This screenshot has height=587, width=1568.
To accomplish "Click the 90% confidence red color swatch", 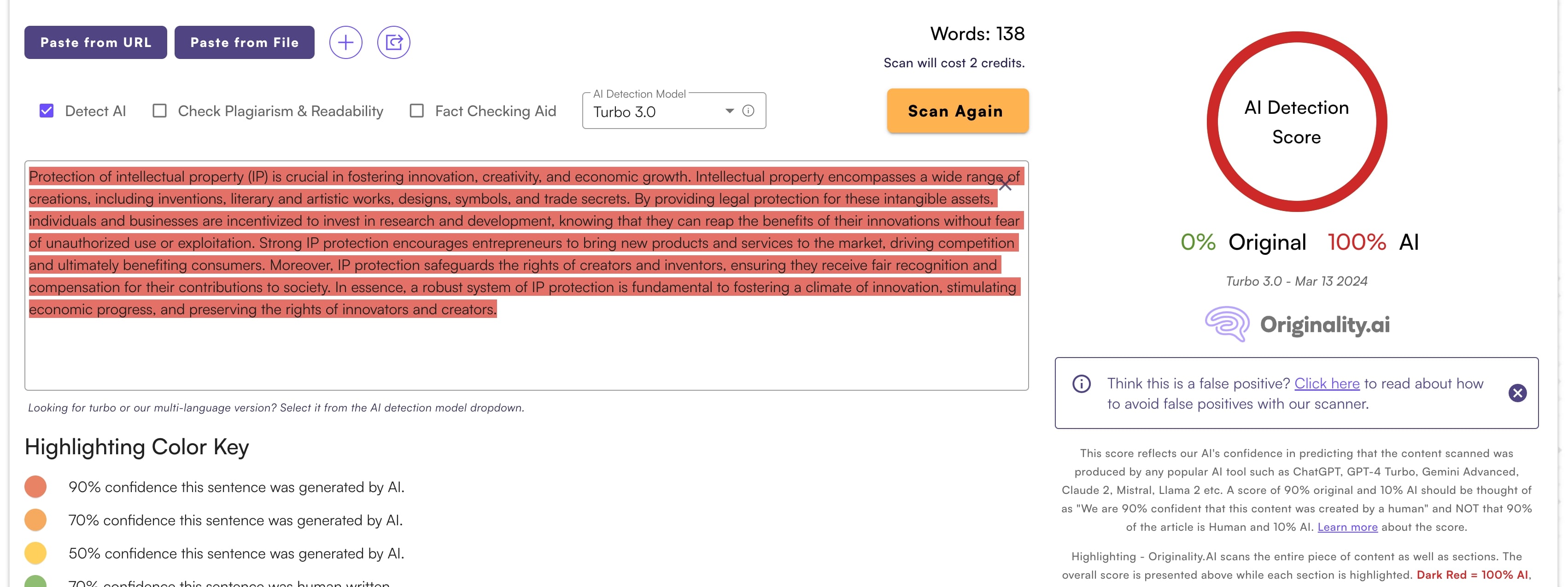I will click(35, 487).
